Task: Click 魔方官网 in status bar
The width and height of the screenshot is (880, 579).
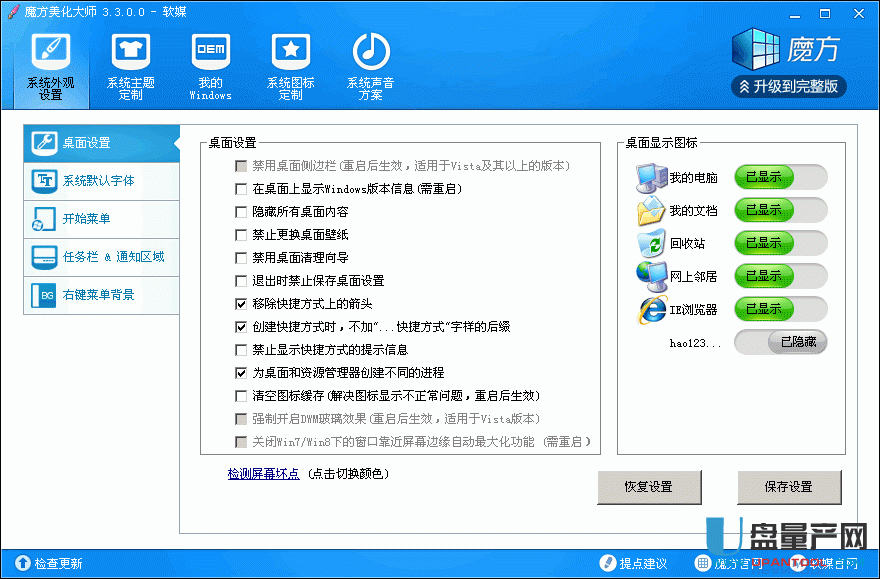Action: pos(728,563)
